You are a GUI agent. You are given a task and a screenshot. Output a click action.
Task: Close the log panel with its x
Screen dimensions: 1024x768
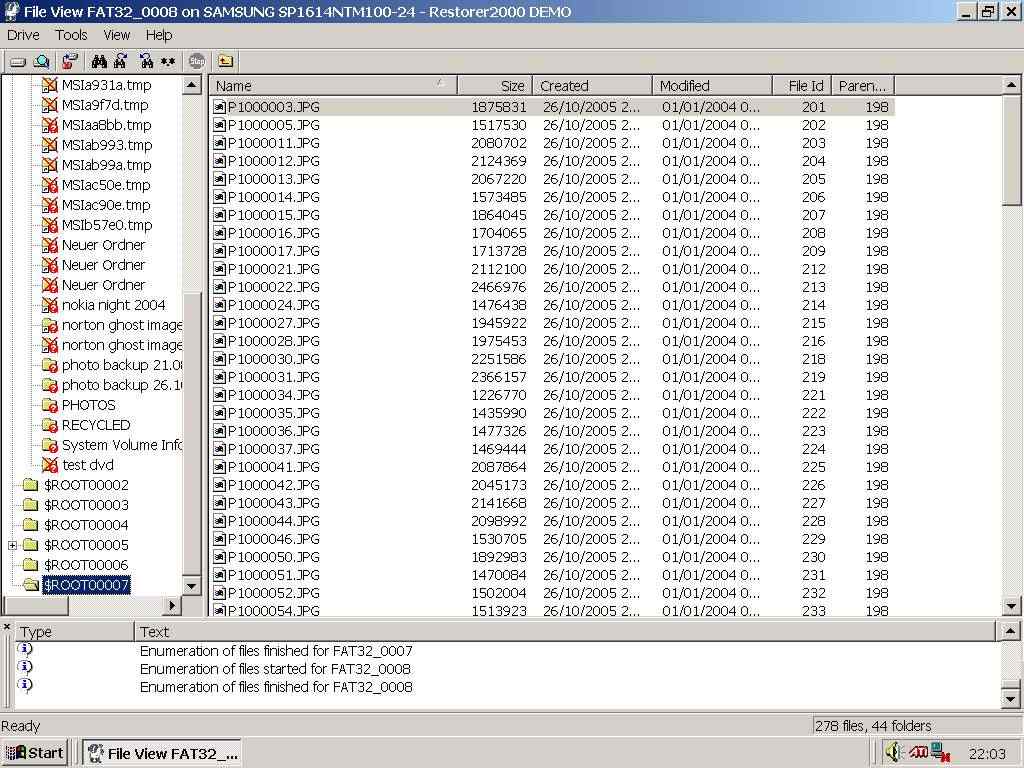pyautogui.click(x=7, y=627)
